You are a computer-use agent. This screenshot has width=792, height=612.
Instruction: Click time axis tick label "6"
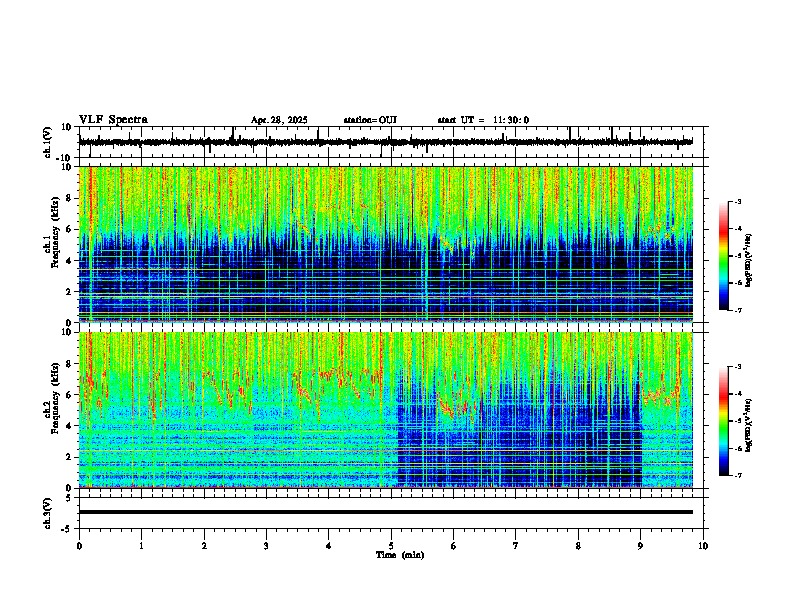tap(454, 546)
